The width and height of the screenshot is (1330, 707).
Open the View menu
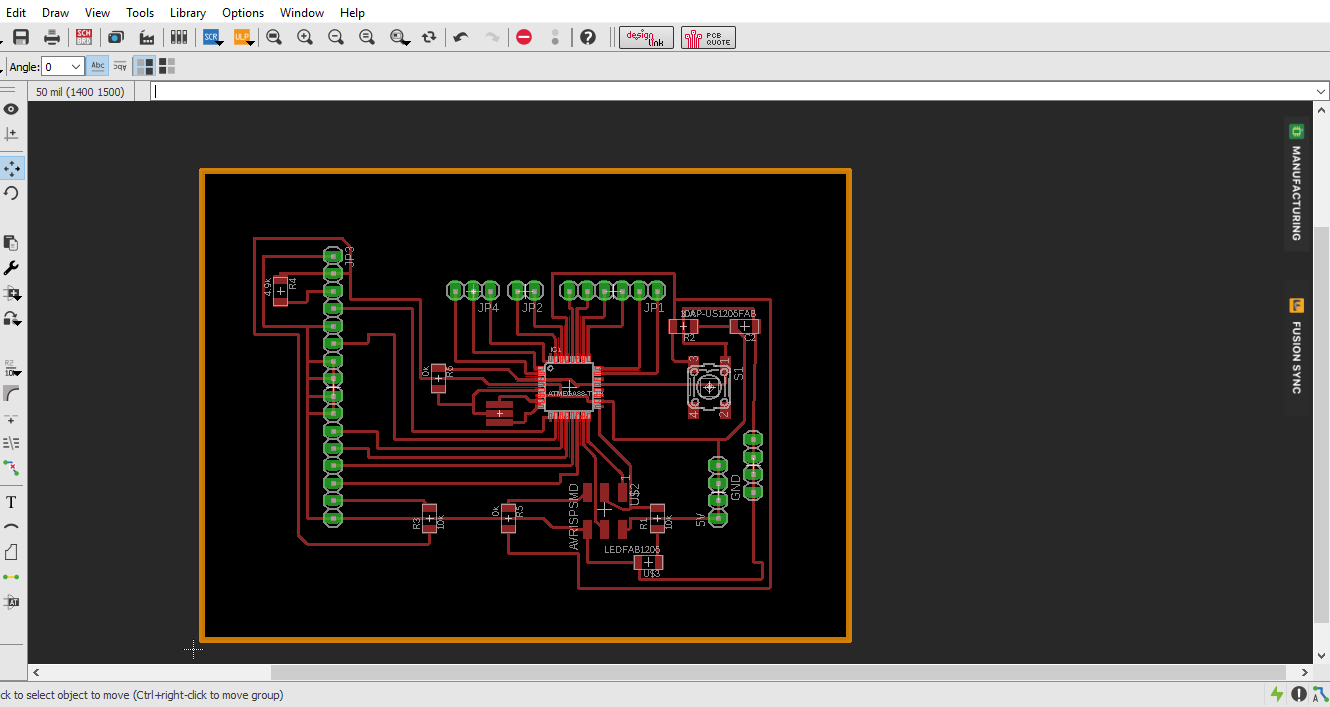tap(98, 13)
